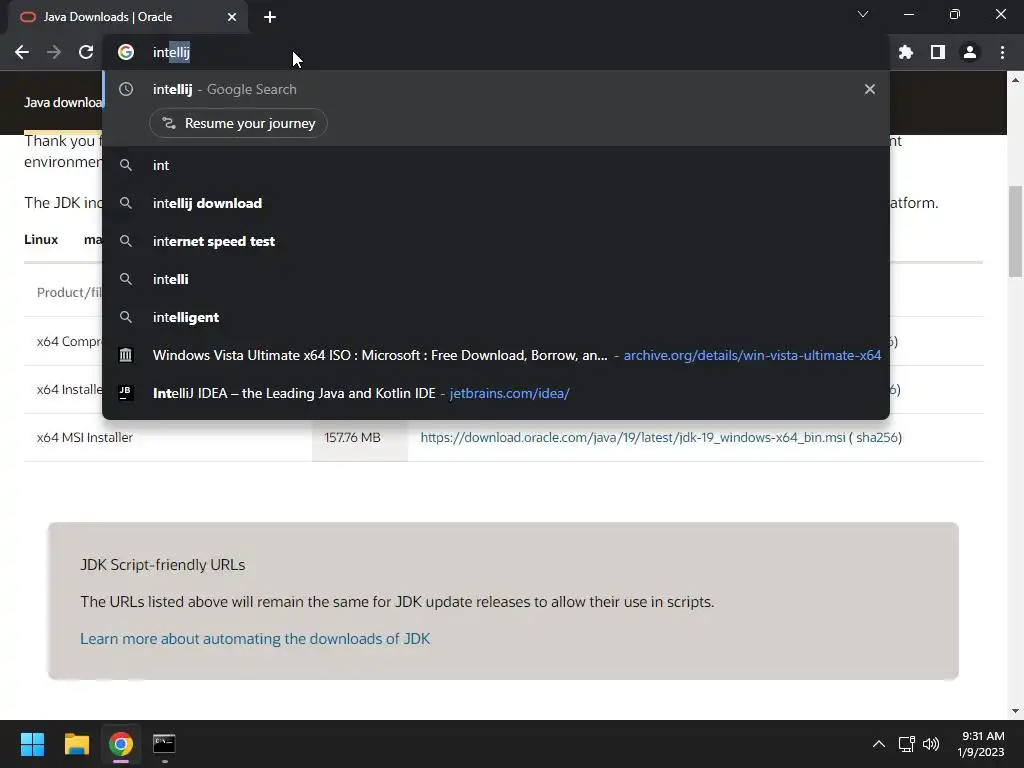Viewport: 1024px width, 768px height.
Task: Open the Chrome three-dot menu
Action: point(1002,52)
